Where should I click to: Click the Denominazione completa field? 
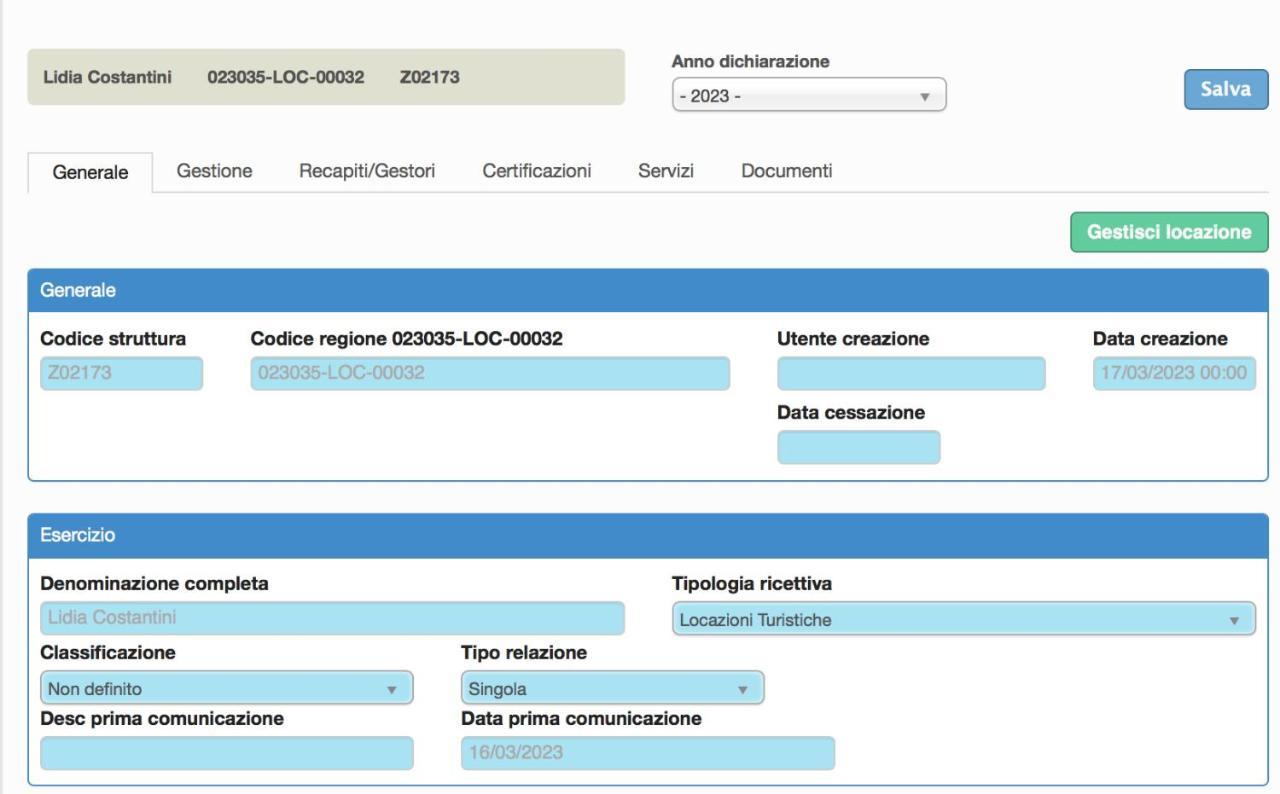(x=332, y=619)
